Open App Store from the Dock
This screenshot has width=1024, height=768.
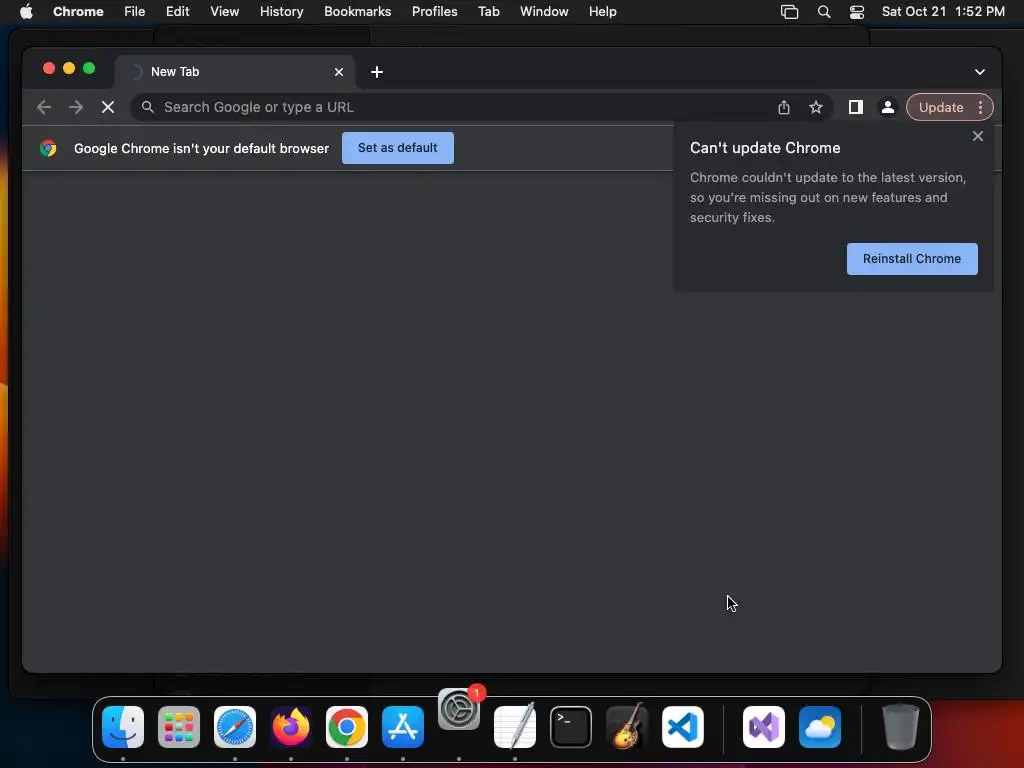tap(403, 727)
